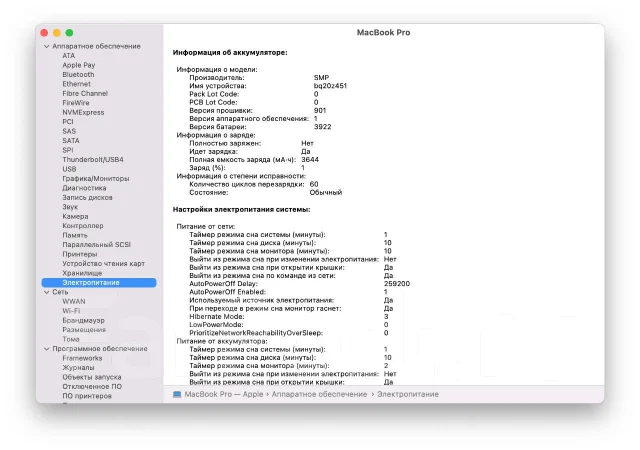
Task: Select SAS in hardware list
Action: 69,131
